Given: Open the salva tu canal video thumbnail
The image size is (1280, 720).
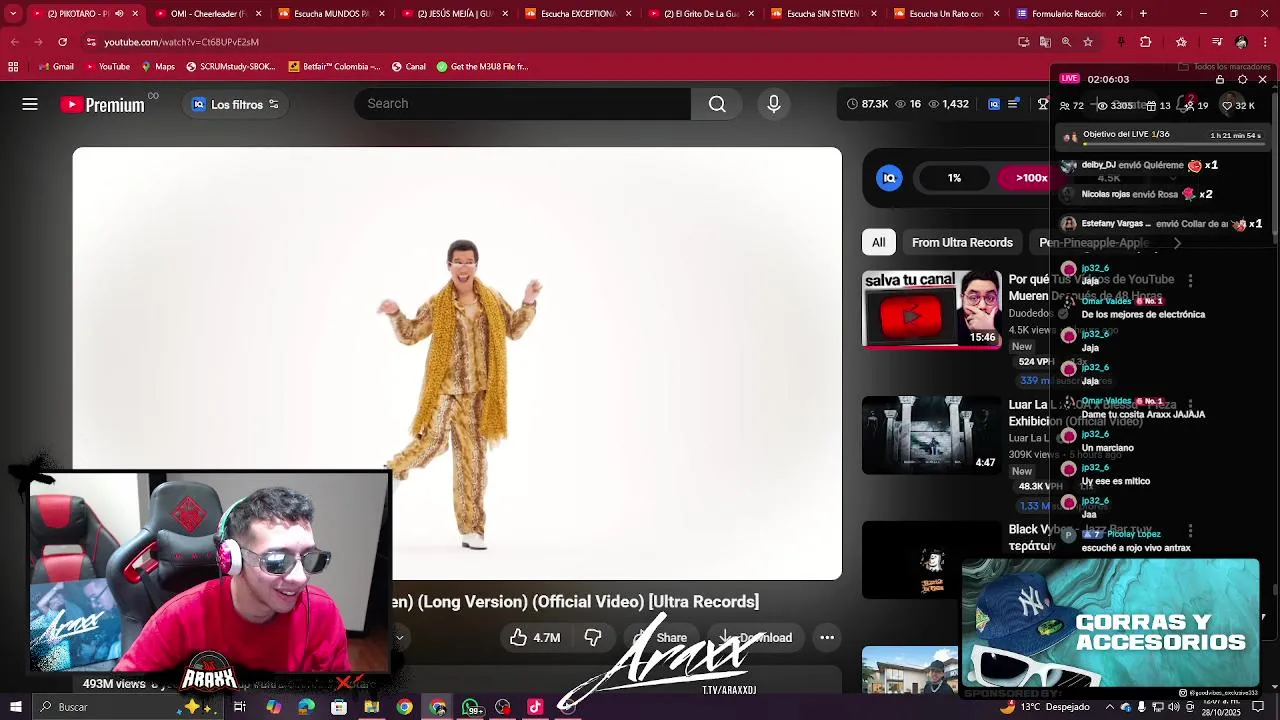Looking at the screenshot, I should [x=931, y=309].
